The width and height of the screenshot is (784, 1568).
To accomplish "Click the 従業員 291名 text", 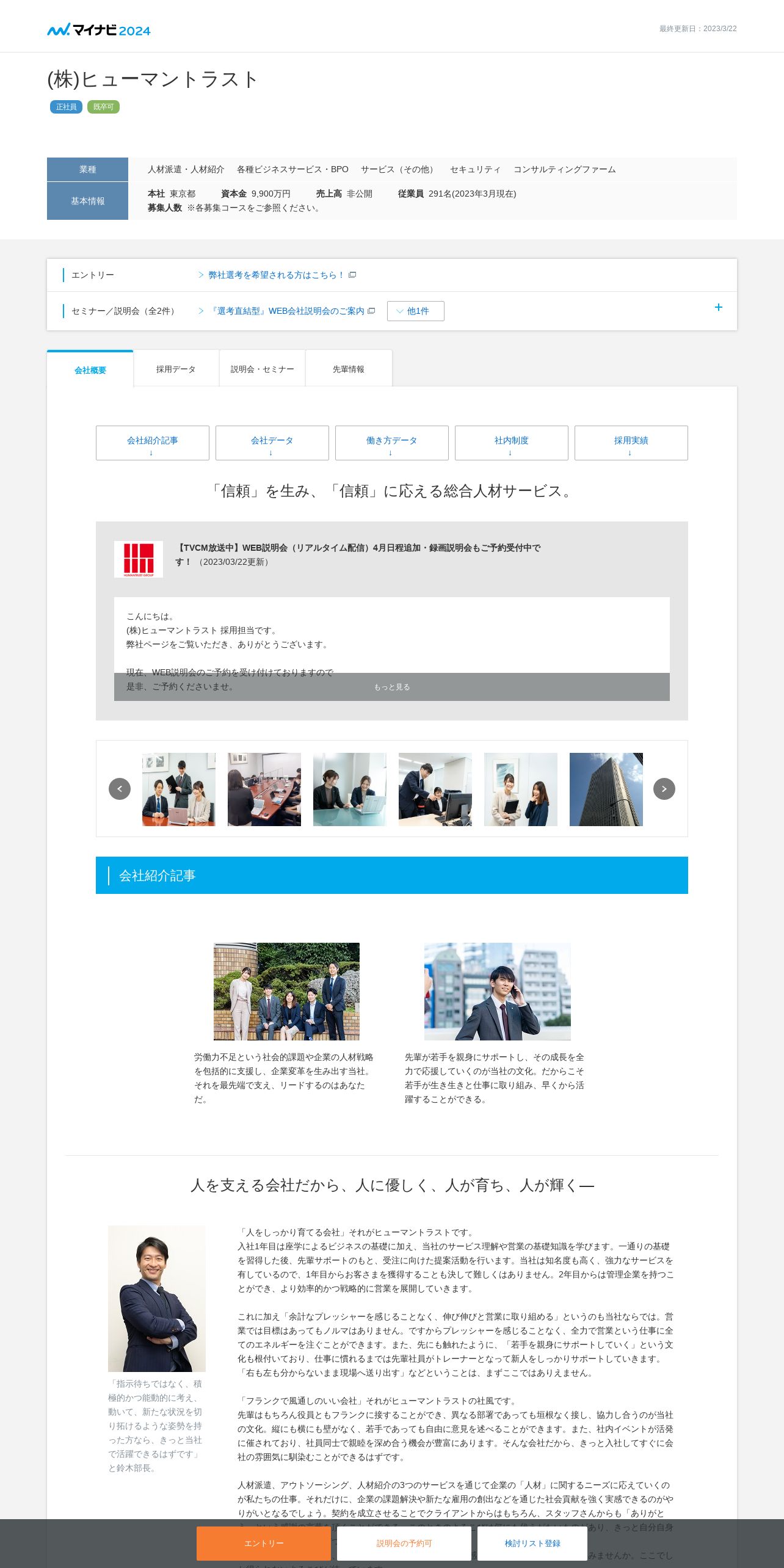I will point(457,194).
